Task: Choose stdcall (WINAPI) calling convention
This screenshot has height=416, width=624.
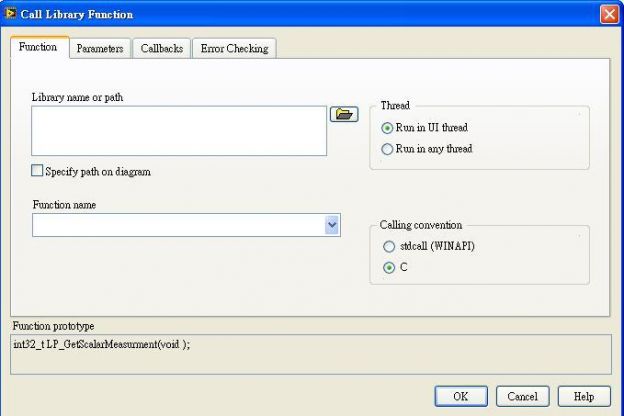Action: pos(389,246)
